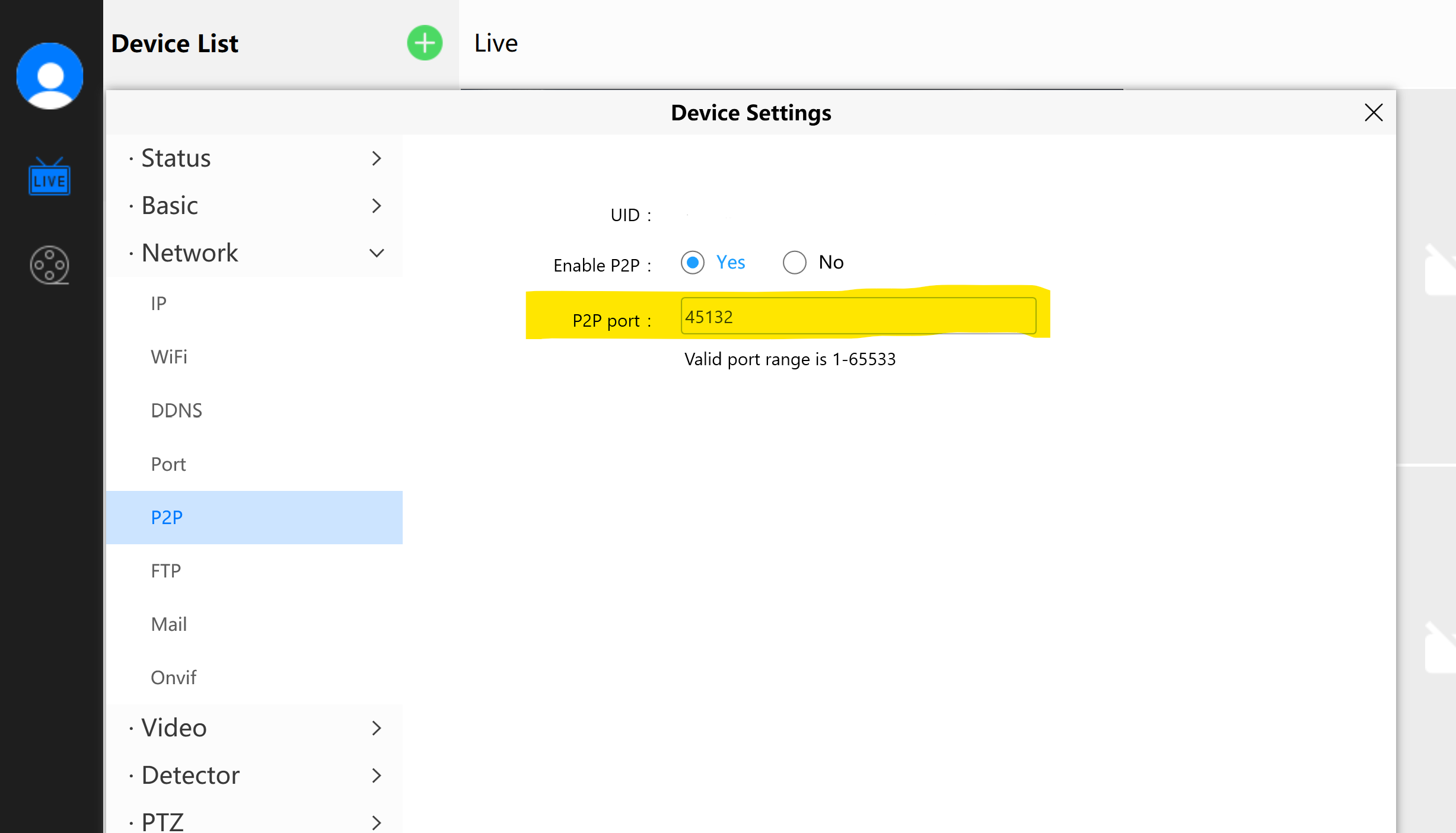Navigate to Onvif settings
The width and height of the screenshot is (1456, 833).
click(173, 678)
